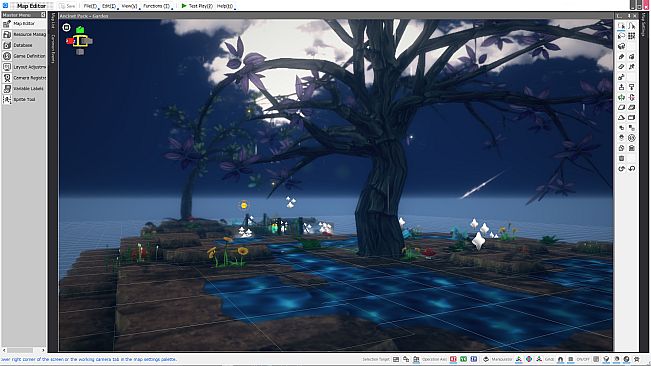Activate the pencil draw tool
The width and height of the screenshot is (651, 366).
622,56
